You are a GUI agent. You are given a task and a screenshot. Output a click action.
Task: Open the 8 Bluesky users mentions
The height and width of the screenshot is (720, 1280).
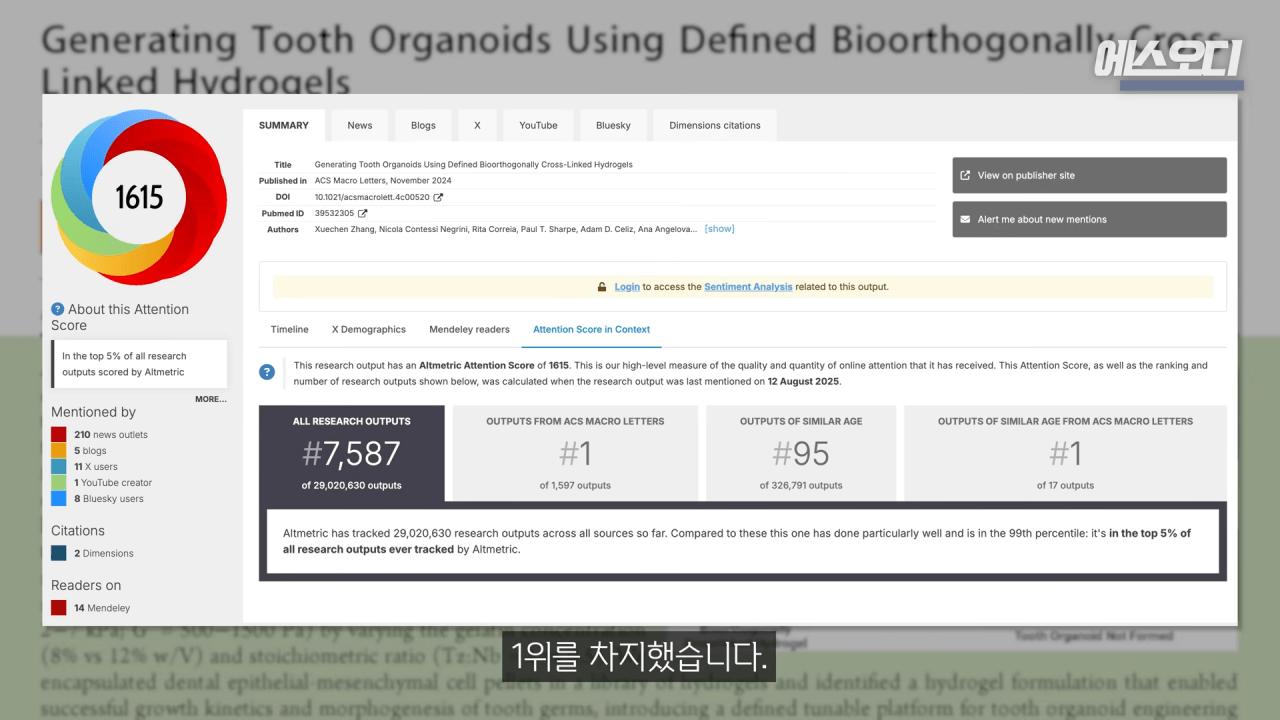(x=109, y=499)
